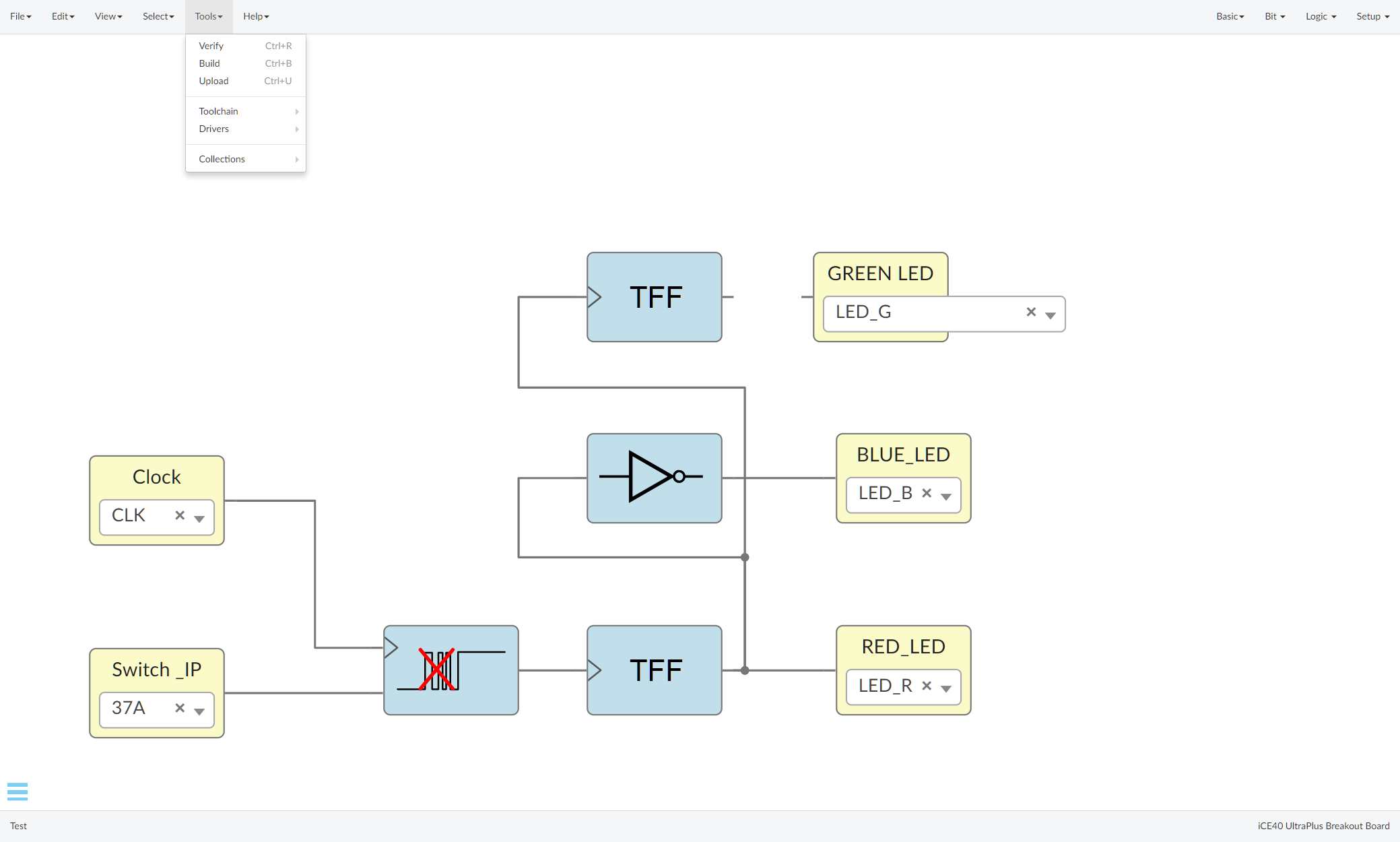Screen dimensions: 1400x842
Task: Clear the 37A pin assignment with X
Action: [180, 709]
